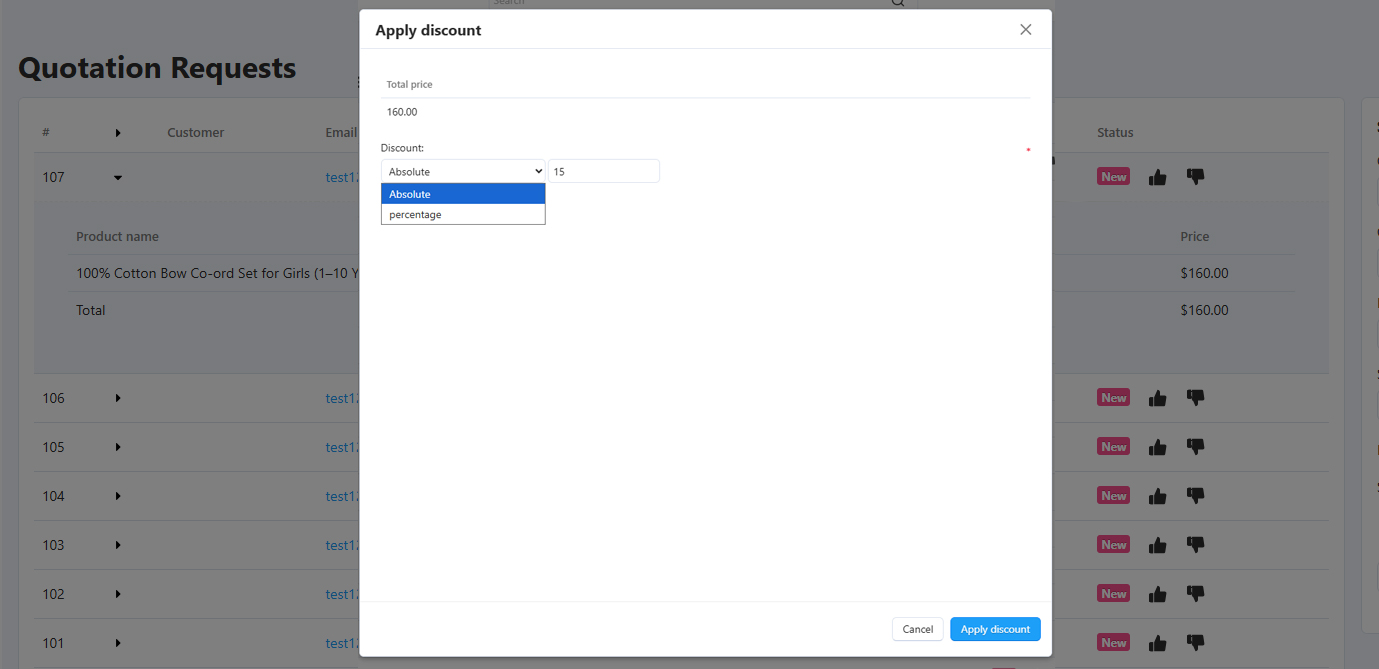The height and width of the screenshot is (669, 1379).
Task: Reject request 101 using thumbs-down icon
Action: tap(1195, 643)
